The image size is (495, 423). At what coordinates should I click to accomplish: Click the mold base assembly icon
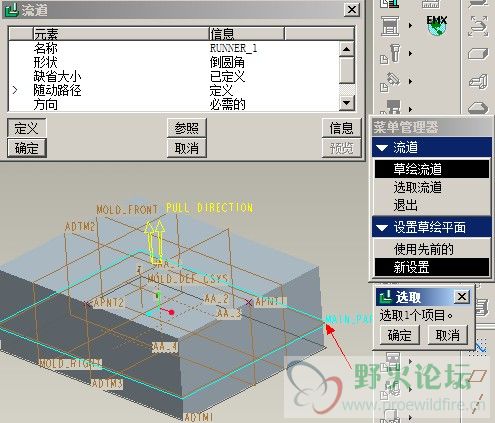coord(390,26)
